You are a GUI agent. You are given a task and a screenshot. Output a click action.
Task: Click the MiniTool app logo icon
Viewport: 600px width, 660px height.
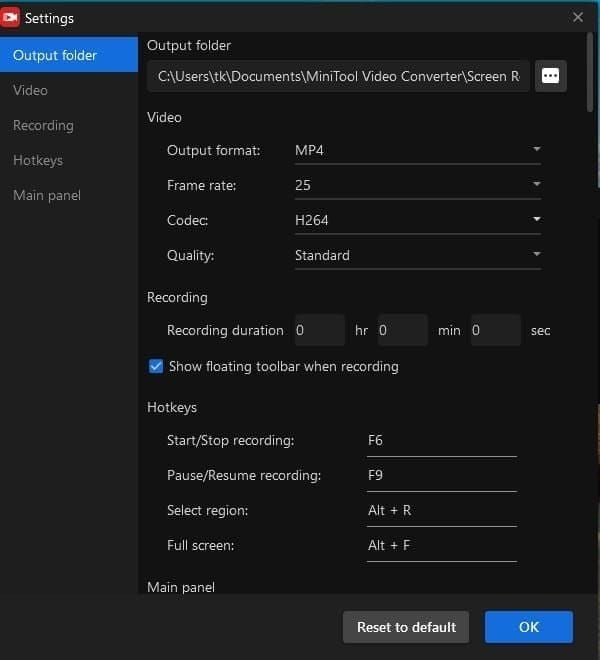pyautogui.click(x=12, y=18)
